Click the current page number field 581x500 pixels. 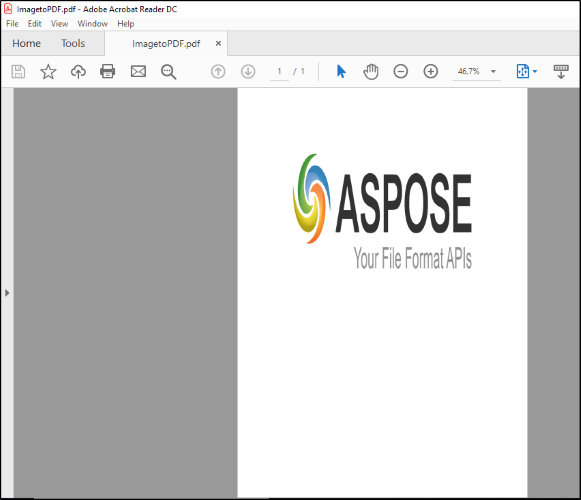pos(279,71)
